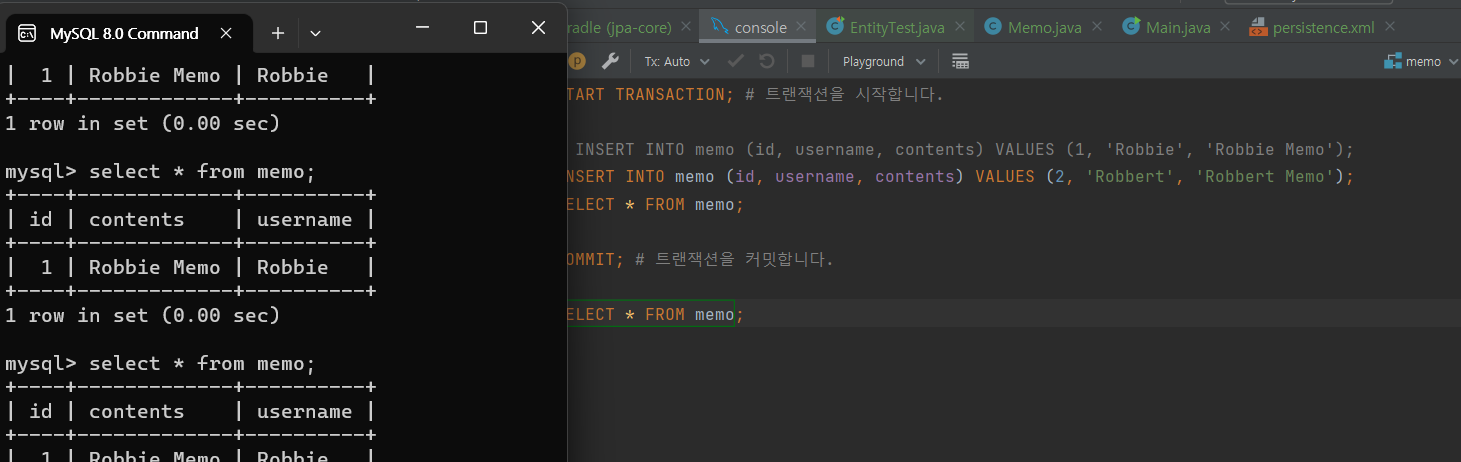Open the query settings wrench icon

610,61
